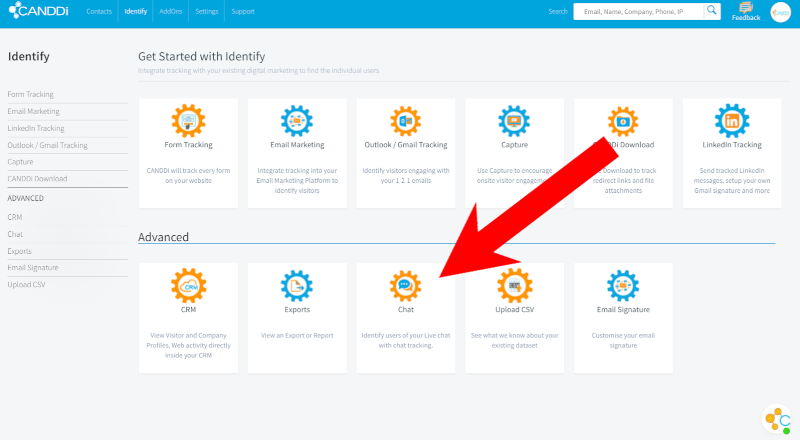The image size is (800, 440).
Task: Select Email Marketing in the sidebar
Action: pyautogui.click(x=33, y=111)
